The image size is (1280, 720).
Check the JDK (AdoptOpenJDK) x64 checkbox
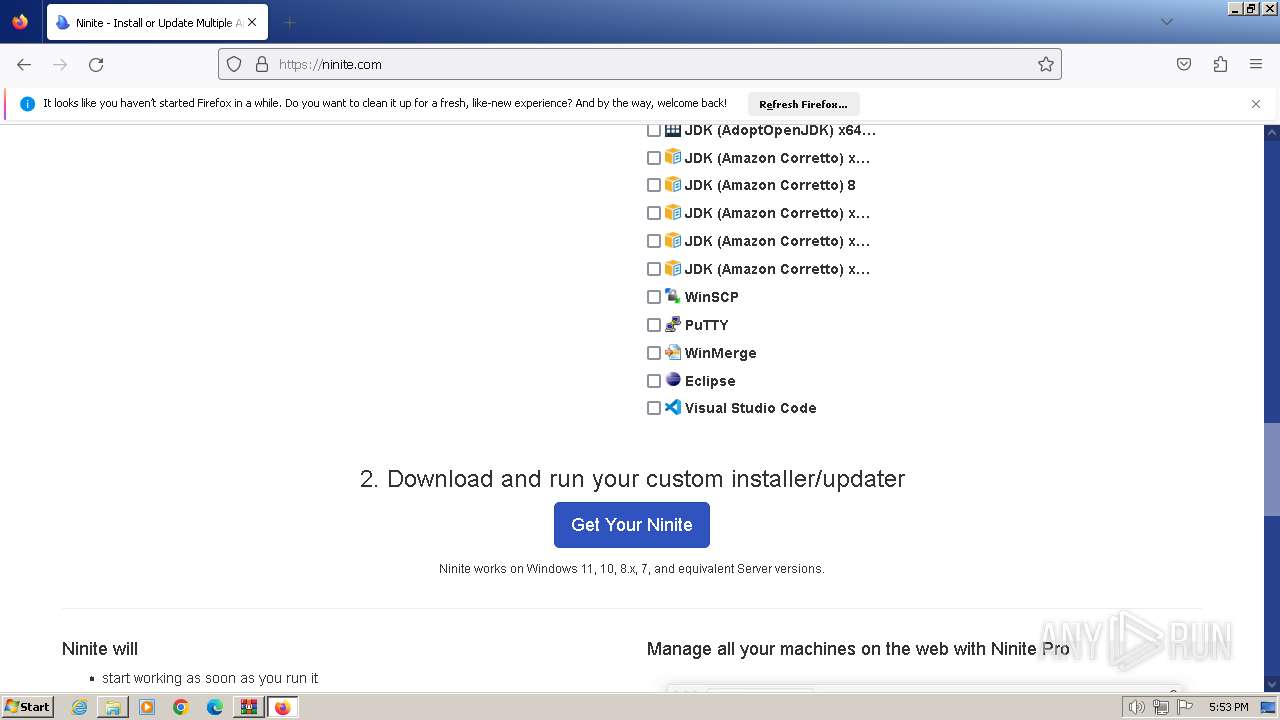[654, 130]
